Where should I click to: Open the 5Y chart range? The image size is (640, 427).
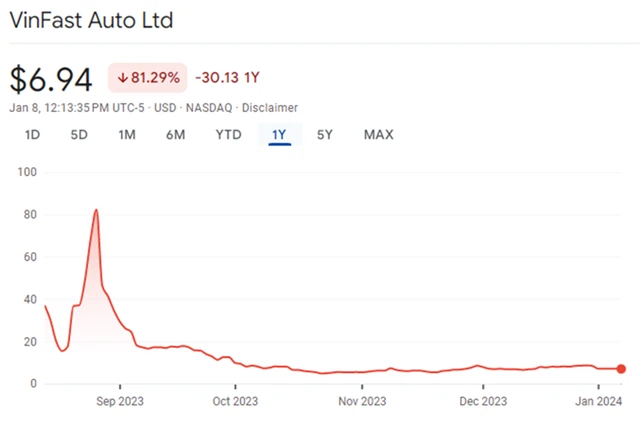[x=324, y=135]
